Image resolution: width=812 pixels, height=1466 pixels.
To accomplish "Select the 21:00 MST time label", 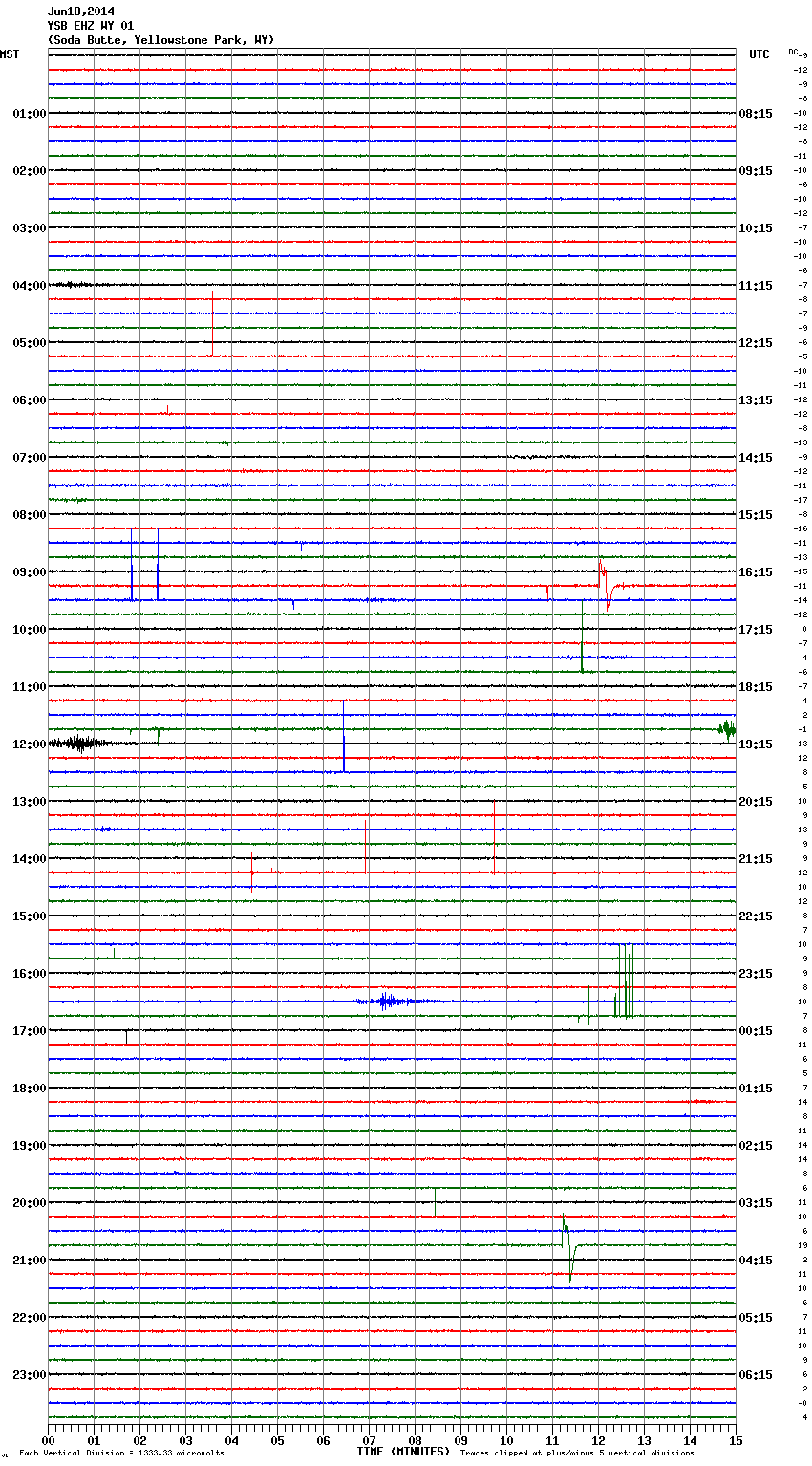I will pos(29,1261).
